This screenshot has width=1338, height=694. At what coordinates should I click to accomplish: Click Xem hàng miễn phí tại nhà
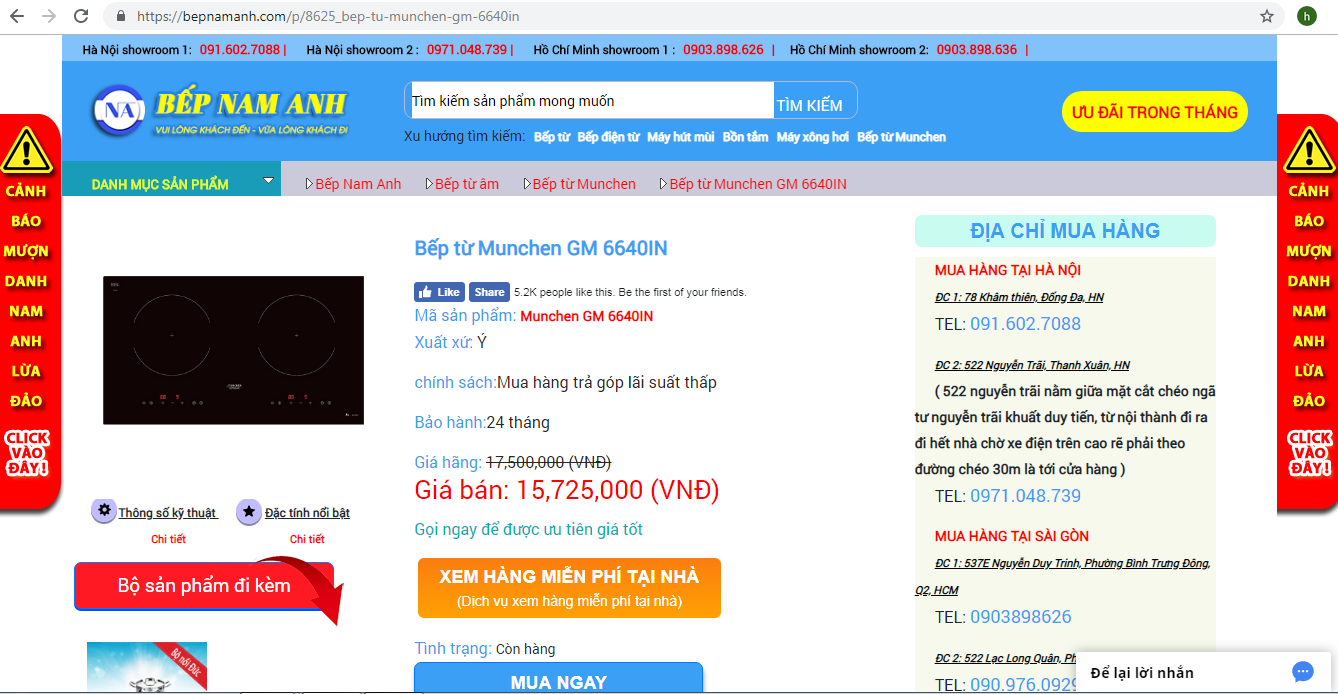point(569,587)
